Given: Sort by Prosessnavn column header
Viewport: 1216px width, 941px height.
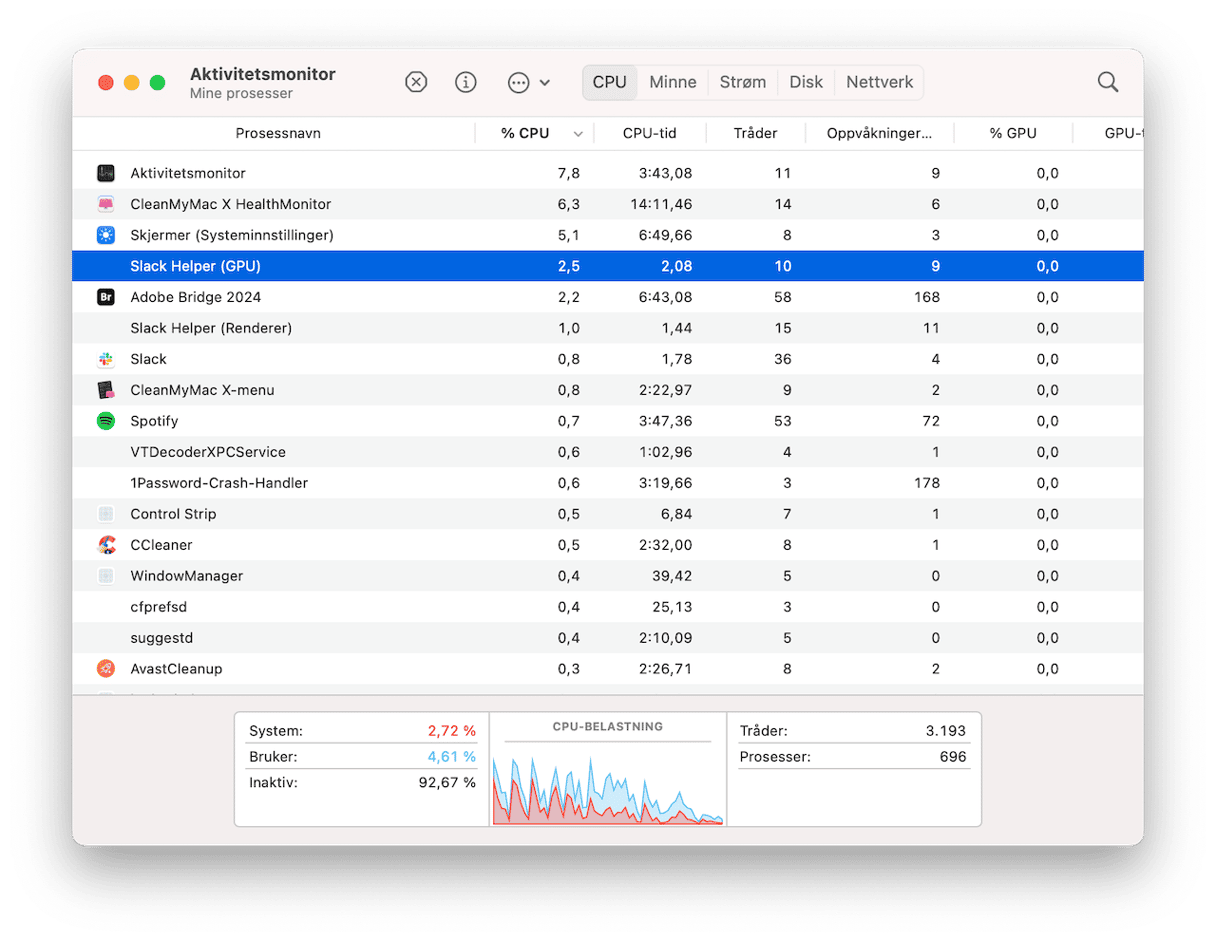Looking at the screenshot, I should coord(278,133).
